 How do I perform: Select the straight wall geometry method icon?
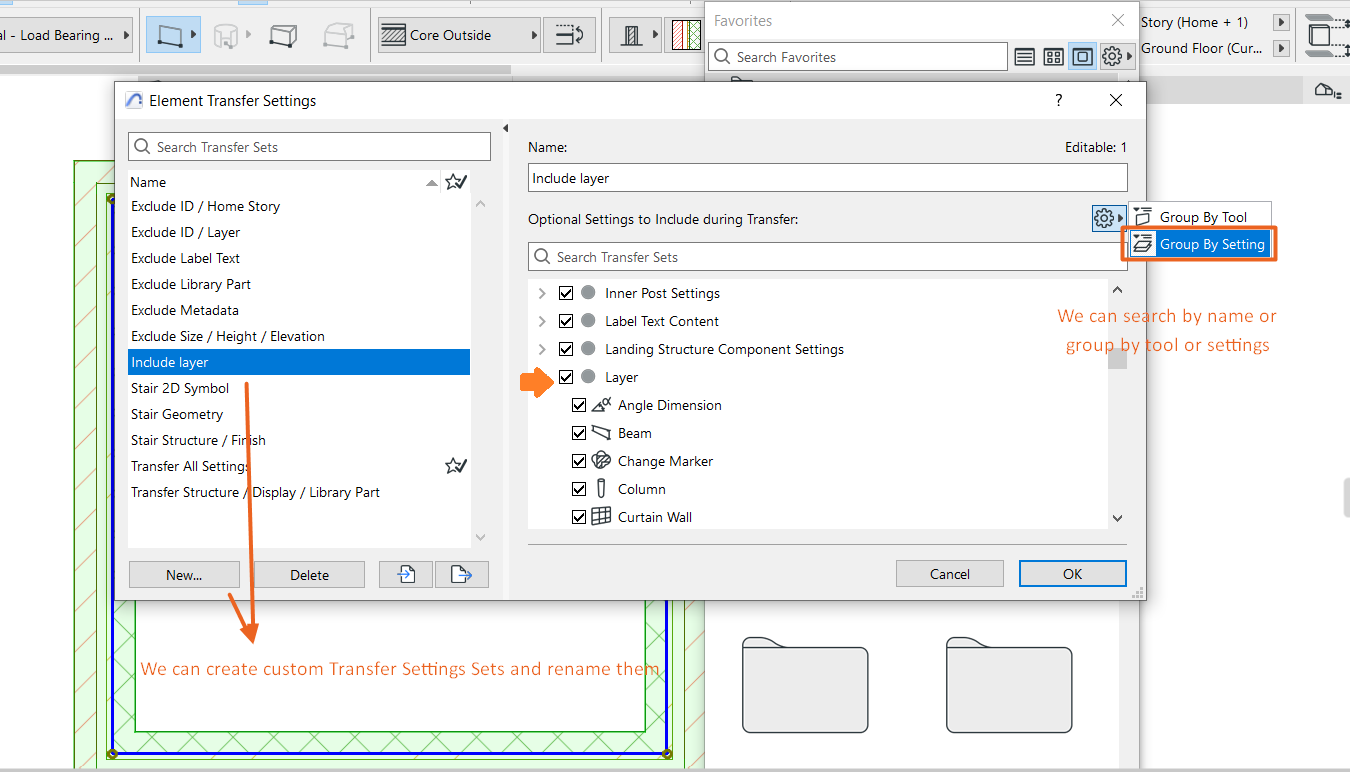pos(170,36)
